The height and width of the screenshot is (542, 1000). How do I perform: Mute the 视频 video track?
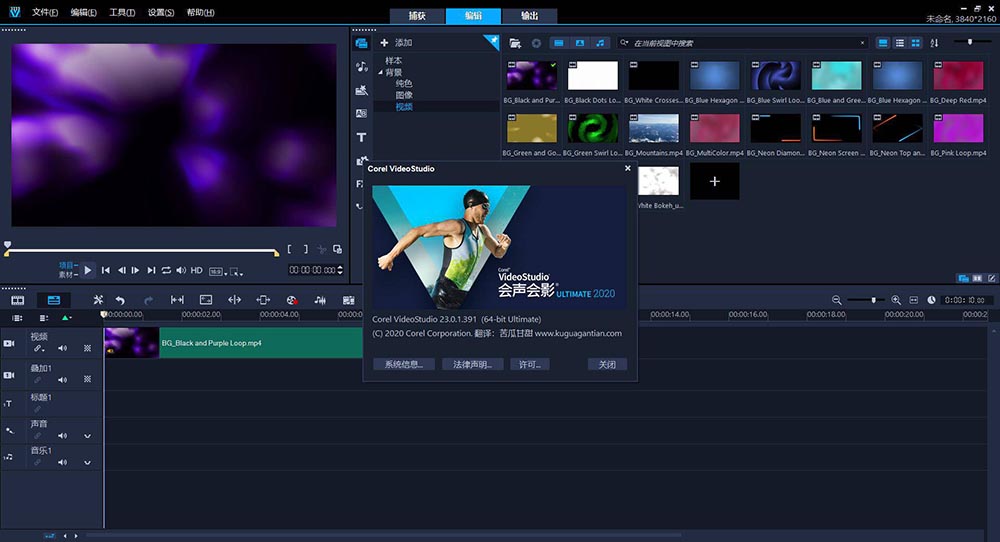click(62, 348)
